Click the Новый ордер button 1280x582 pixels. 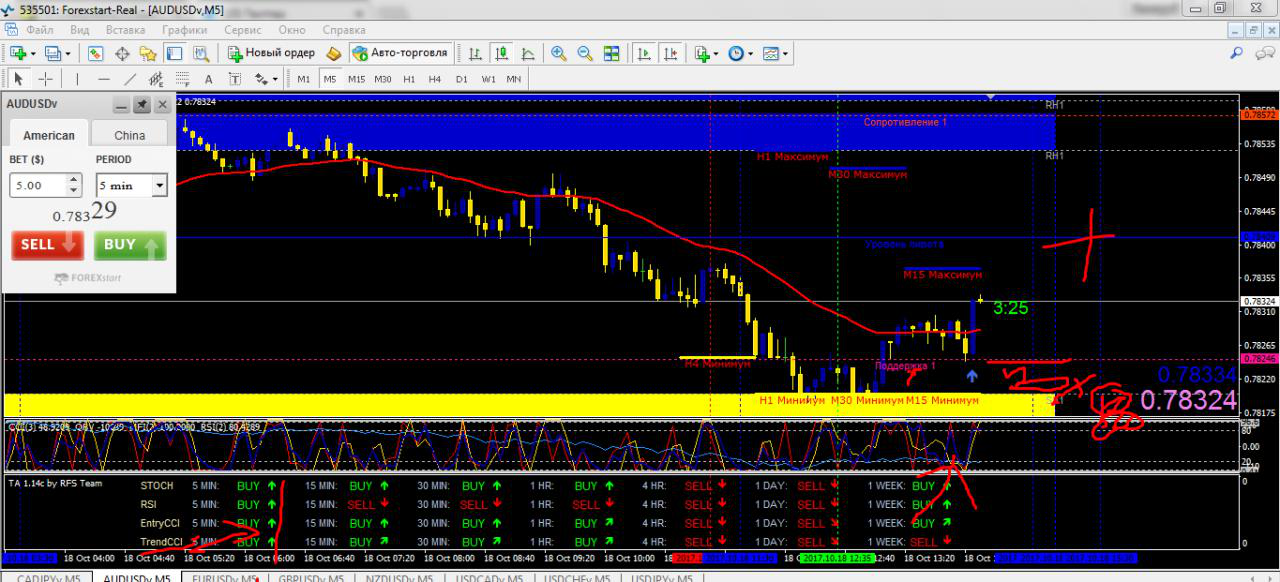pos(270,53)
